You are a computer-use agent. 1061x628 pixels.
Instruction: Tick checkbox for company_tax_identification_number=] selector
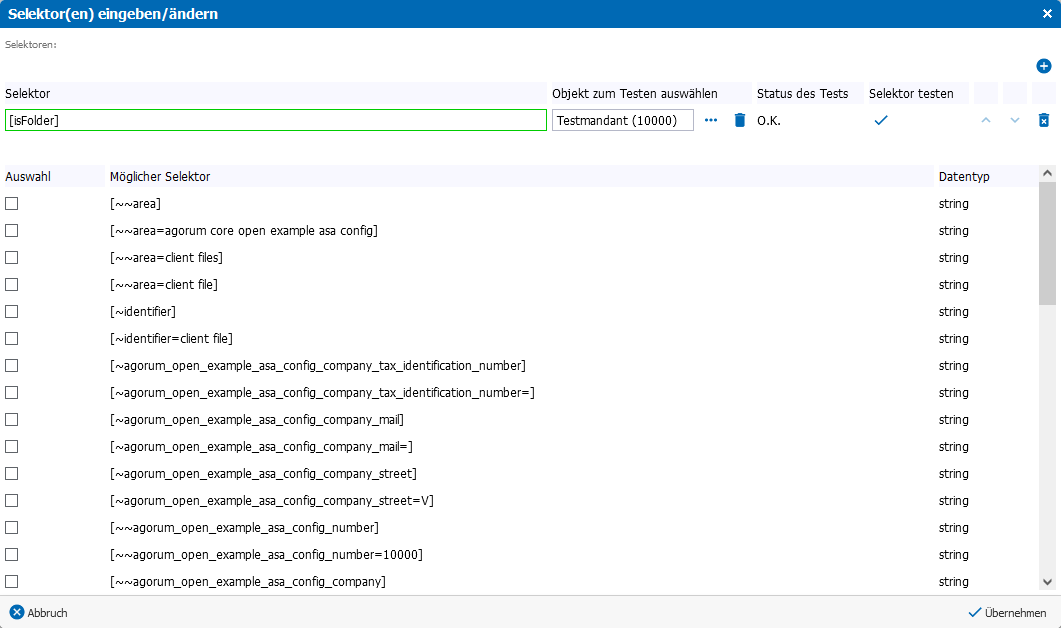(x=12, y=392)
